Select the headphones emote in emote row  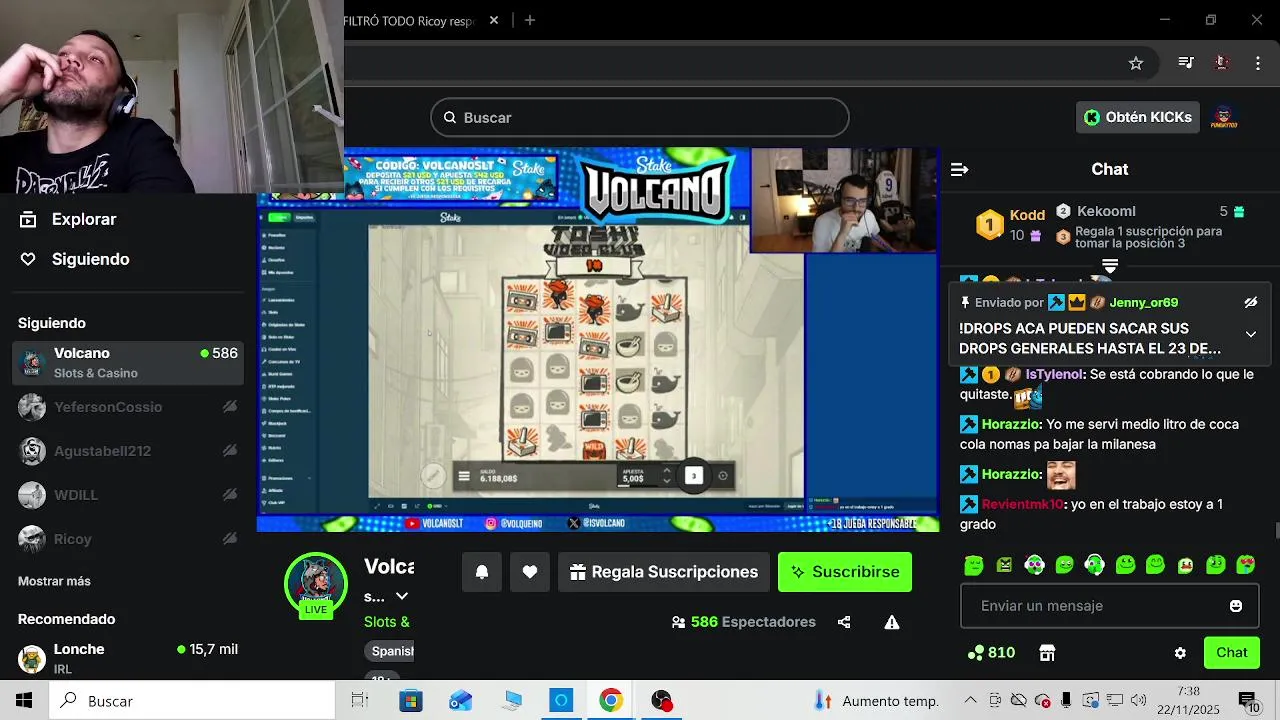pos(1095,565)
